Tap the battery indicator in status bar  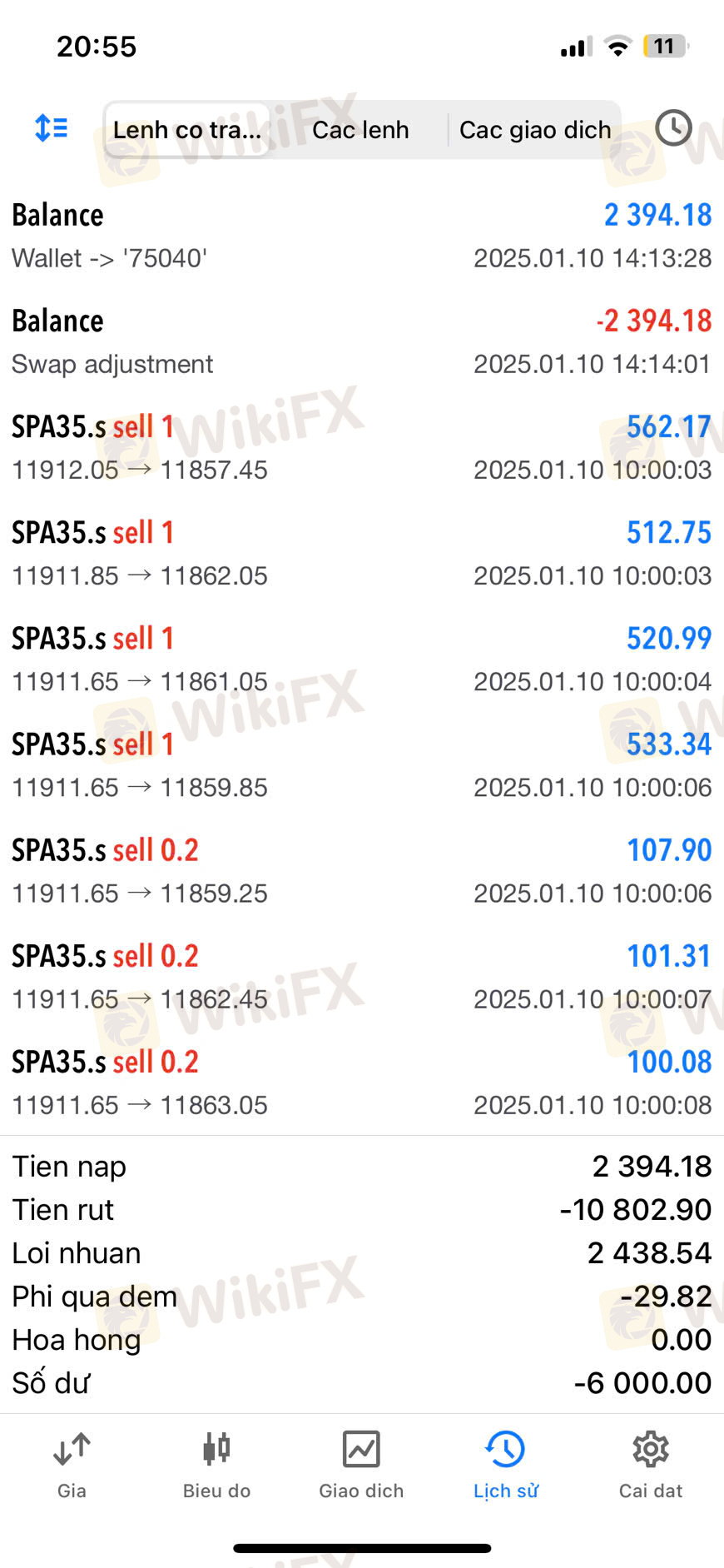click(666, 46)
